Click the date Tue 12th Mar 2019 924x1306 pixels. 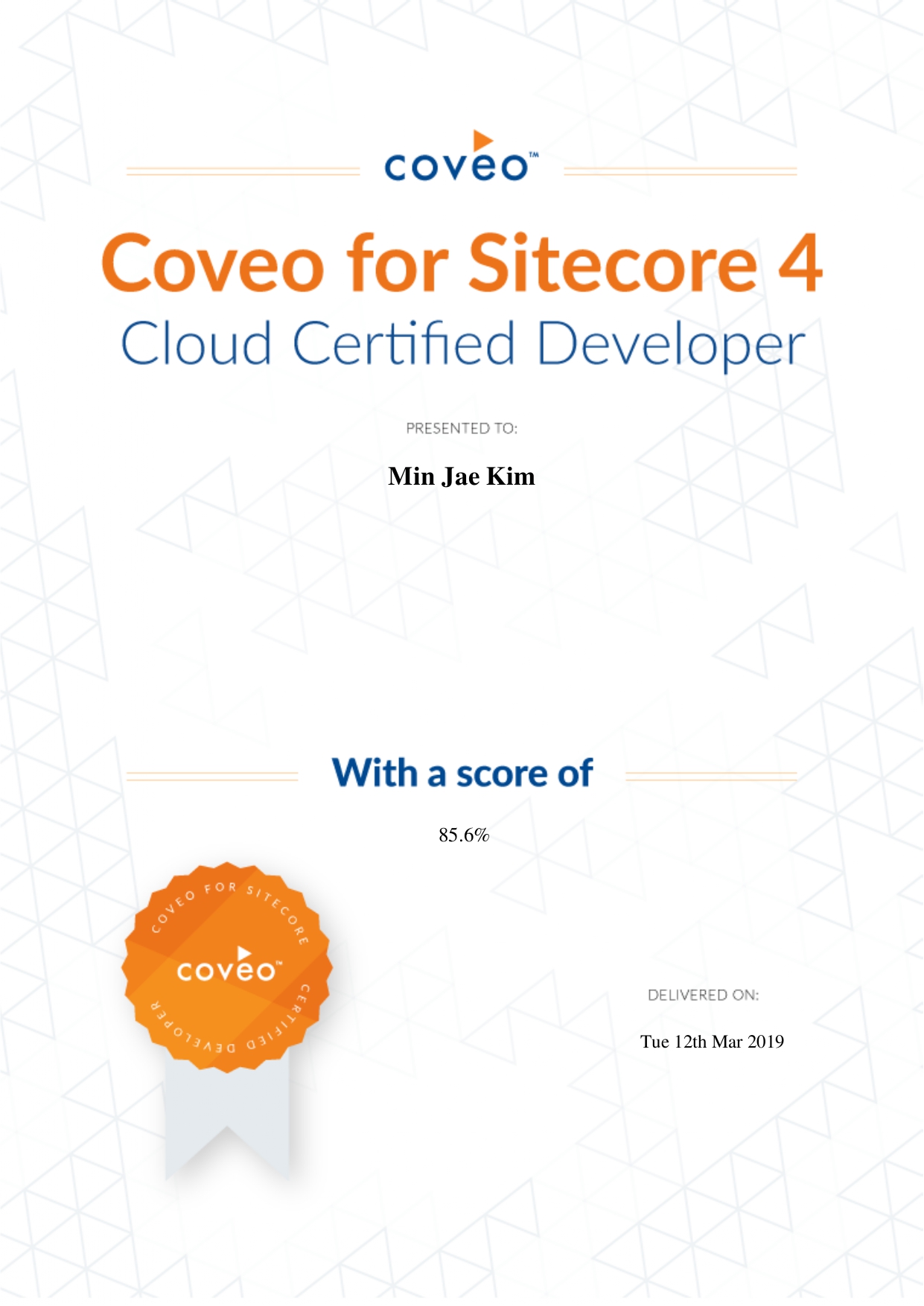[712, 1042]
